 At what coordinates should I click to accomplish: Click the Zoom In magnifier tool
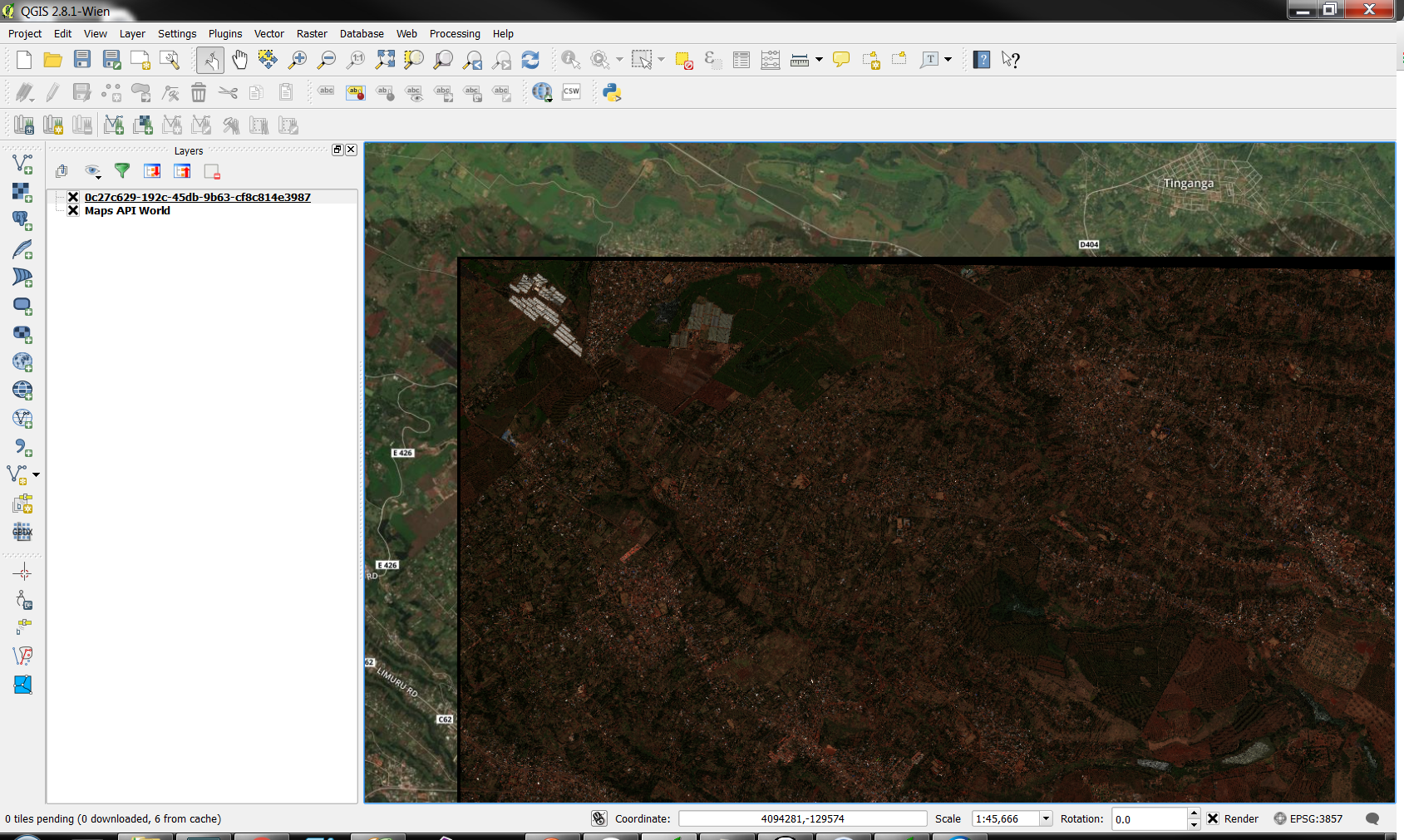297,60
